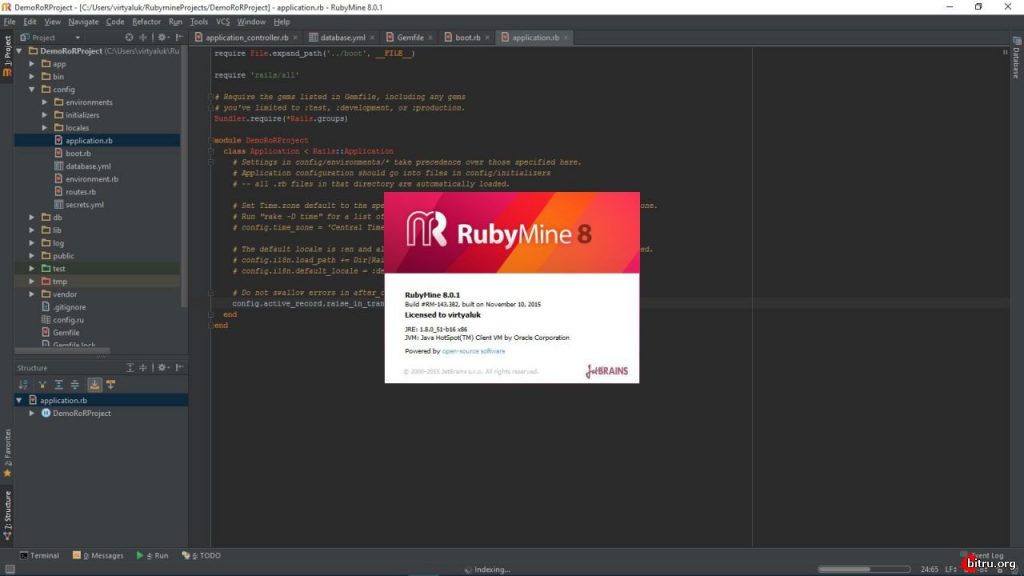Screen dimensions: 1024x576
Task: Click the Project panel settings gear
Action: 161,37
